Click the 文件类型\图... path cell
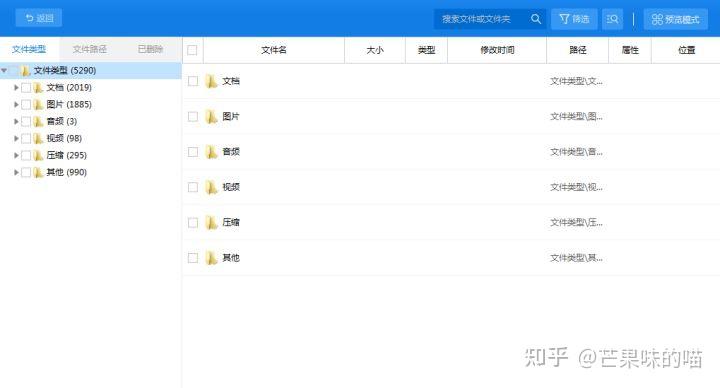This screenshot has height=388, width=720. [x=576, y=117]
